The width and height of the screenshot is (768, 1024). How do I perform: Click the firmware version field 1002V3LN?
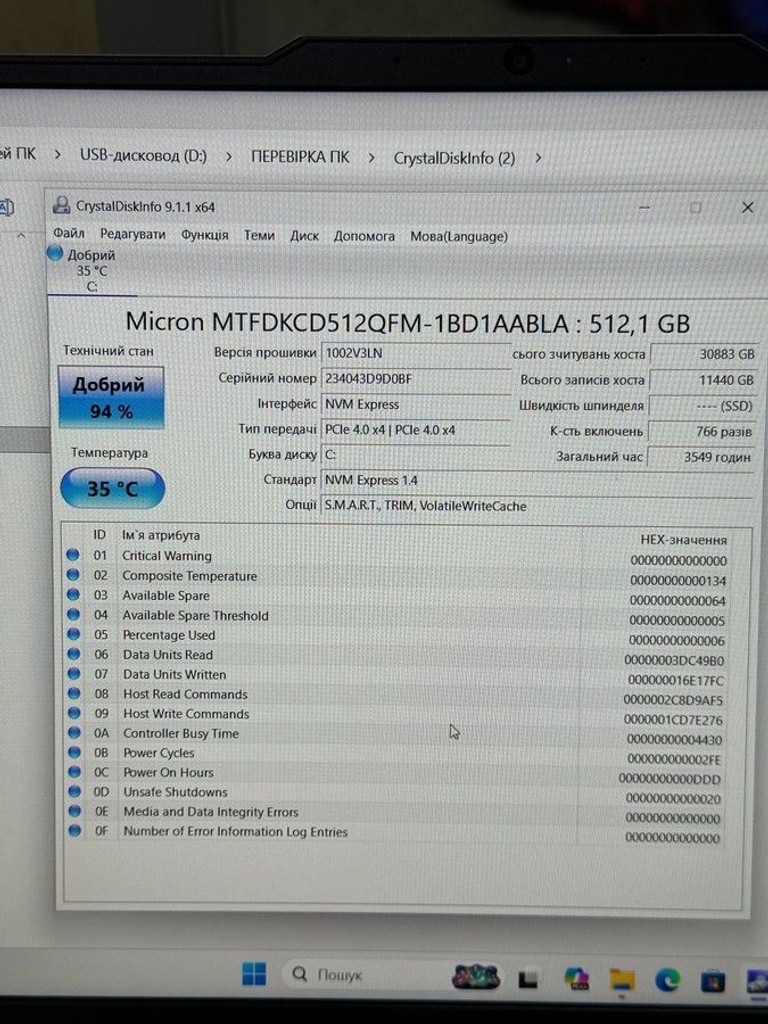click(415, 353)
